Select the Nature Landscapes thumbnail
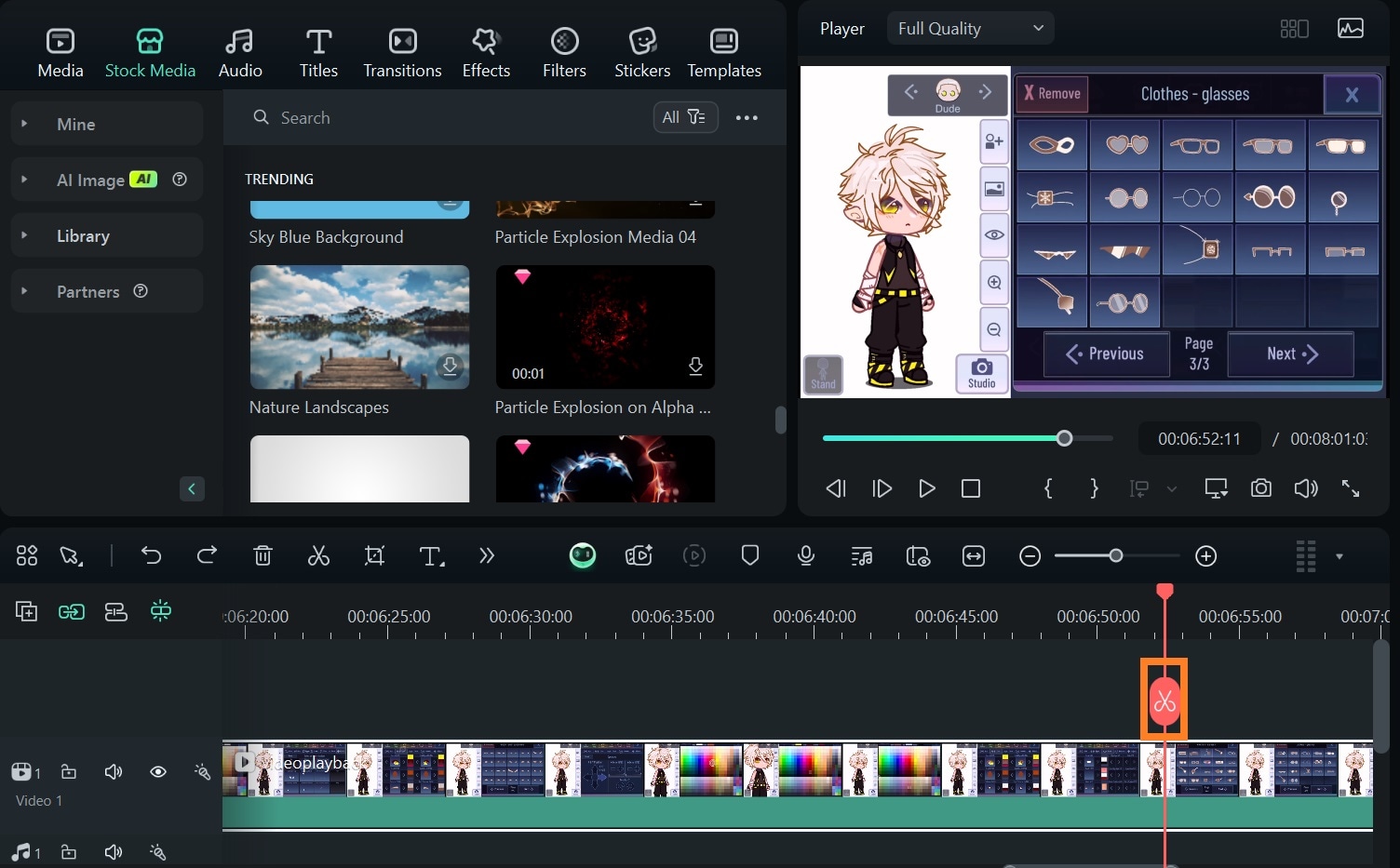 [359, 327]
